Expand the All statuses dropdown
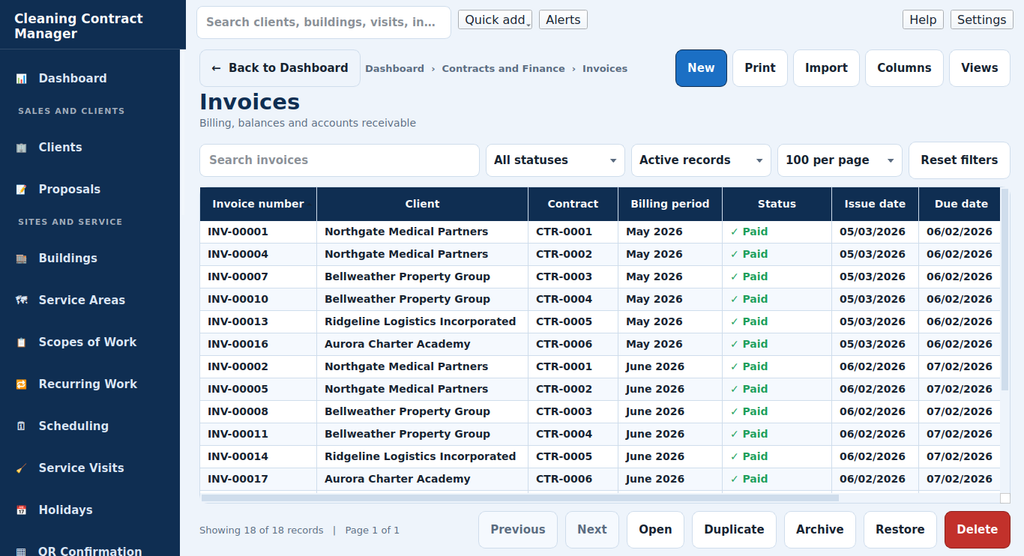The width and height of the screenshot is (1024, 556). (555, 160)
